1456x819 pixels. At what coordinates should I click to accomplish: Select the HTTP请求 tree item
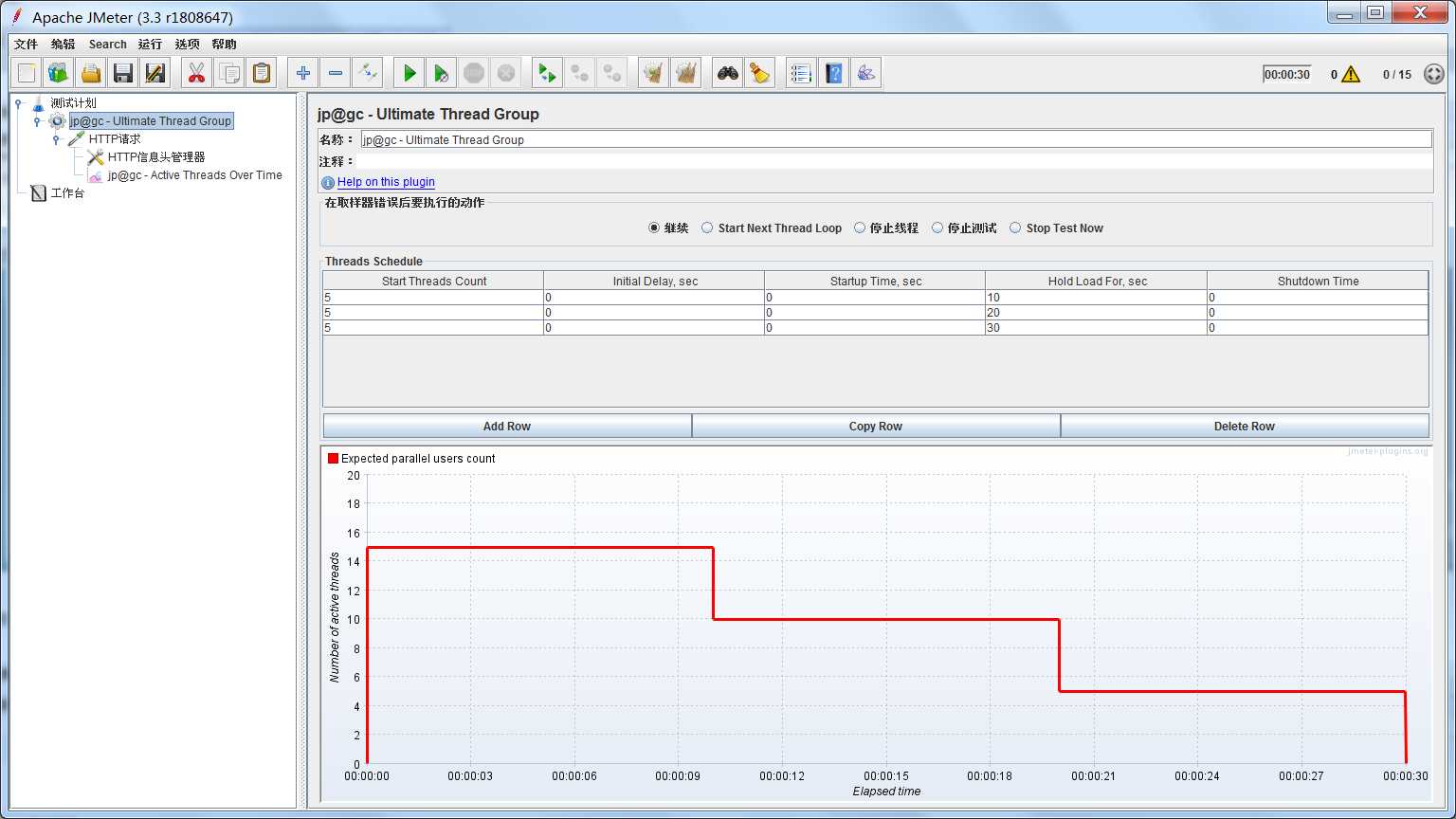tap(115, 139)
